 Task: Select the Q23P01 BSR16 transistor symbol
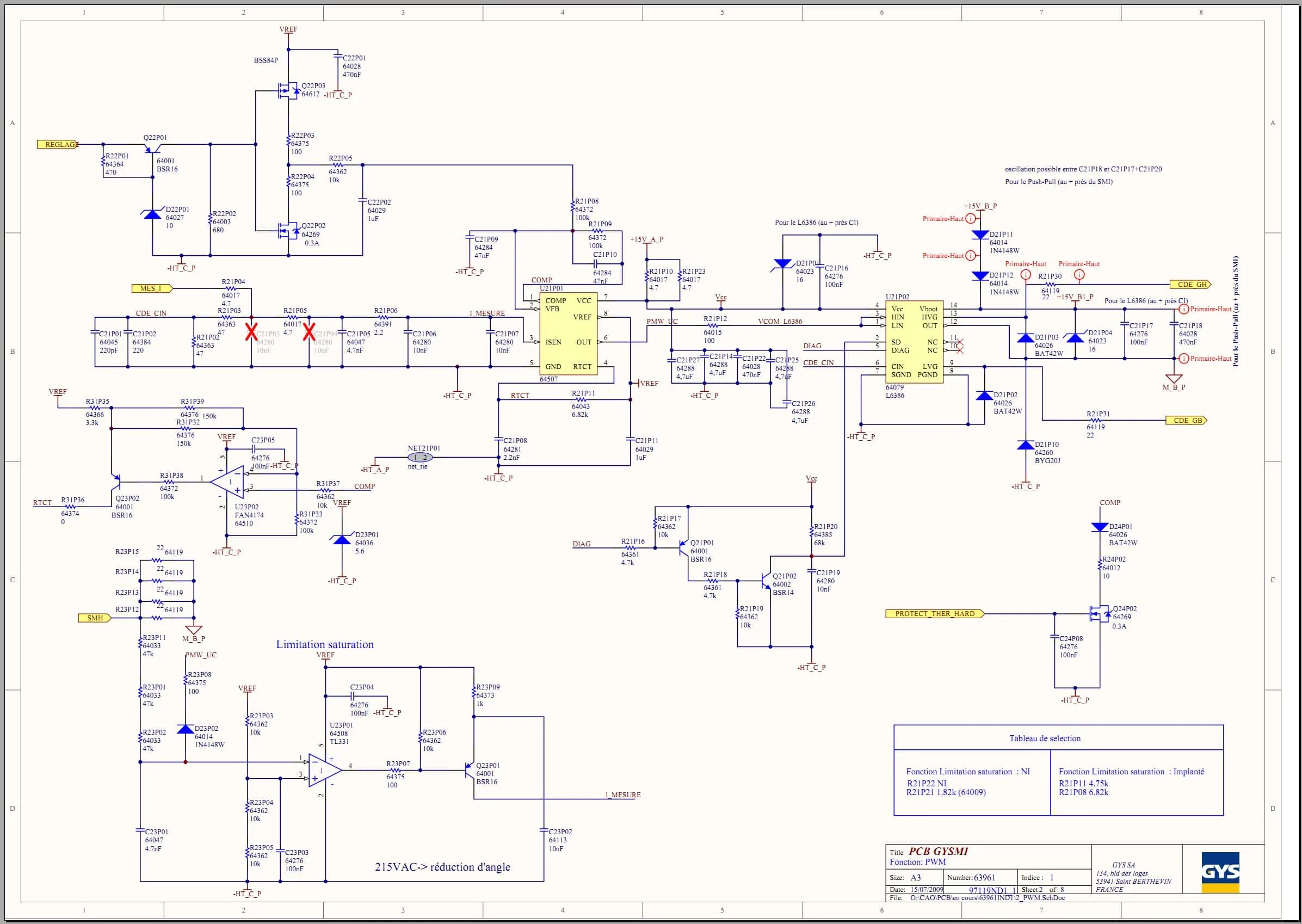[x=470, y=771]
